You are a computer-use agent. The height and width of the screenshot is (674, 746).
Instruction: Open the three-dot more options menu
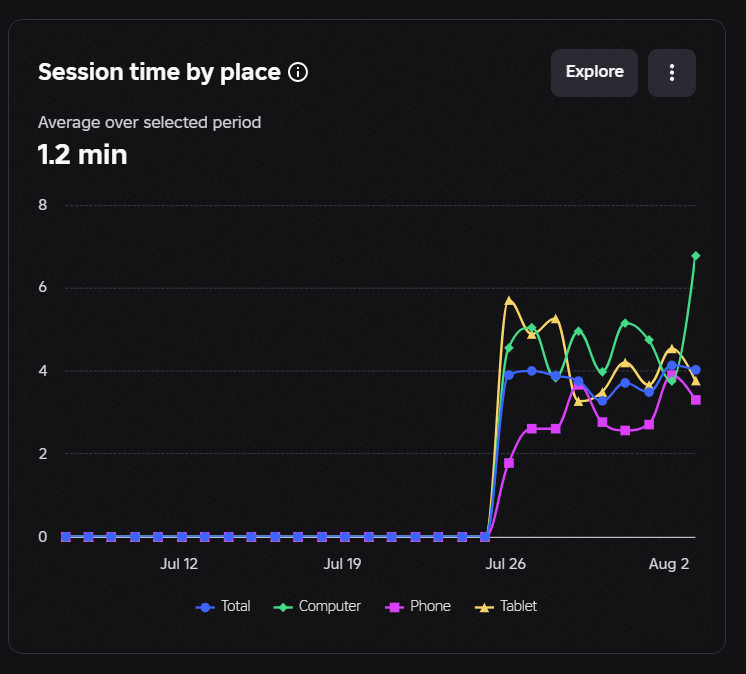click(672, 73)
